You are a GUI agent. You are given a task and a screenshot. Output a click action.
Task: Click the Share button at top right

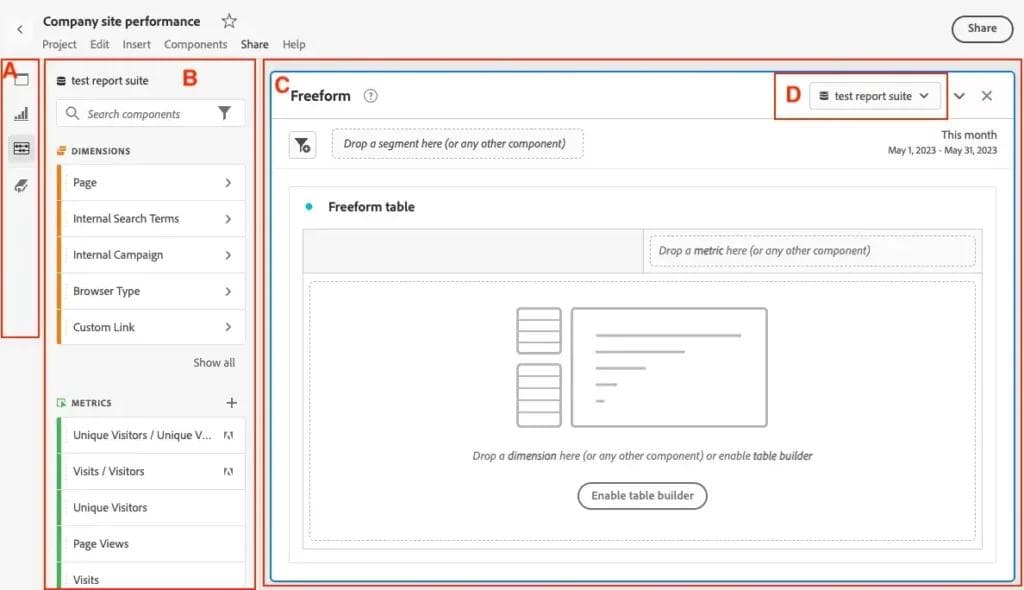click(982, 29)
